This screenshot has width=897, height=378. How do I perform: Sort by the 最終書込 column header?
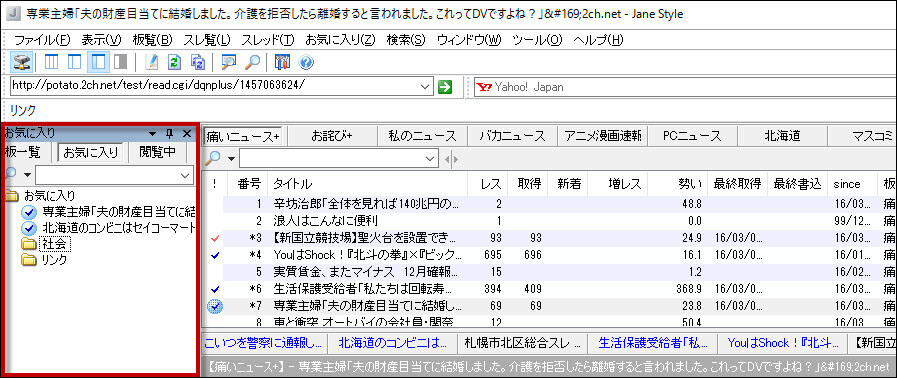[797, 184]
